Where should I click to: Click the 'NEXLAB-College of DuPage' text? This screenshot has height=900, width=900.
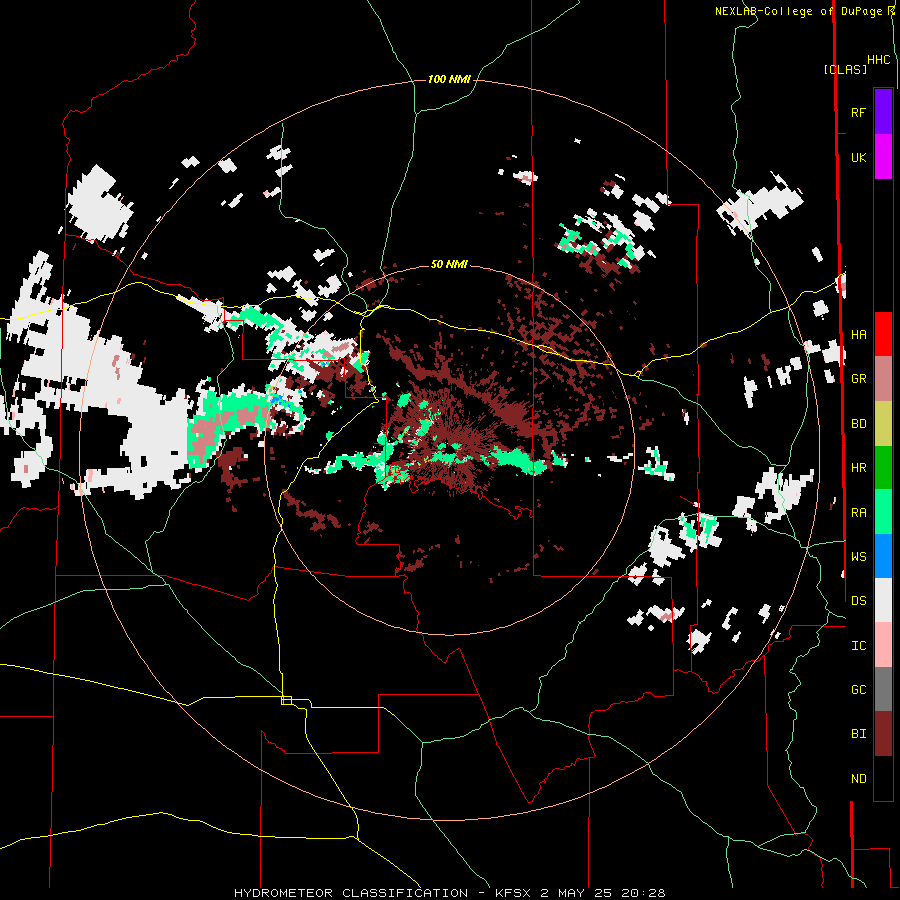799,11
